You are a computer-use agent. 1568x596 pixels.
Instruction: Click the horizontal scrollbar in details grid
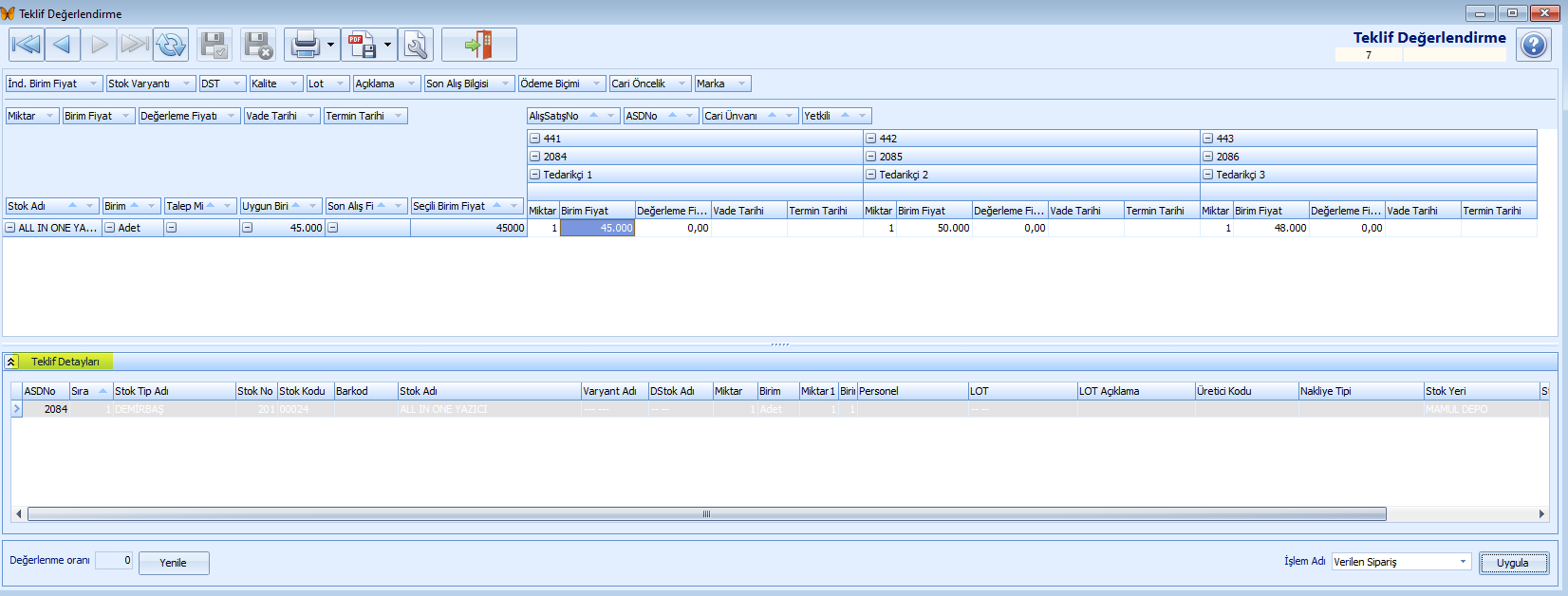(x=707, y=513)
